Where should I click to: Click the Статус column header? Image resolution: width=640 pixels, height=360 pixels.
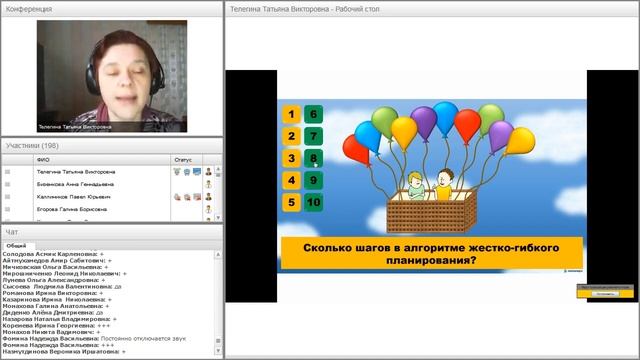coord(187,160)
